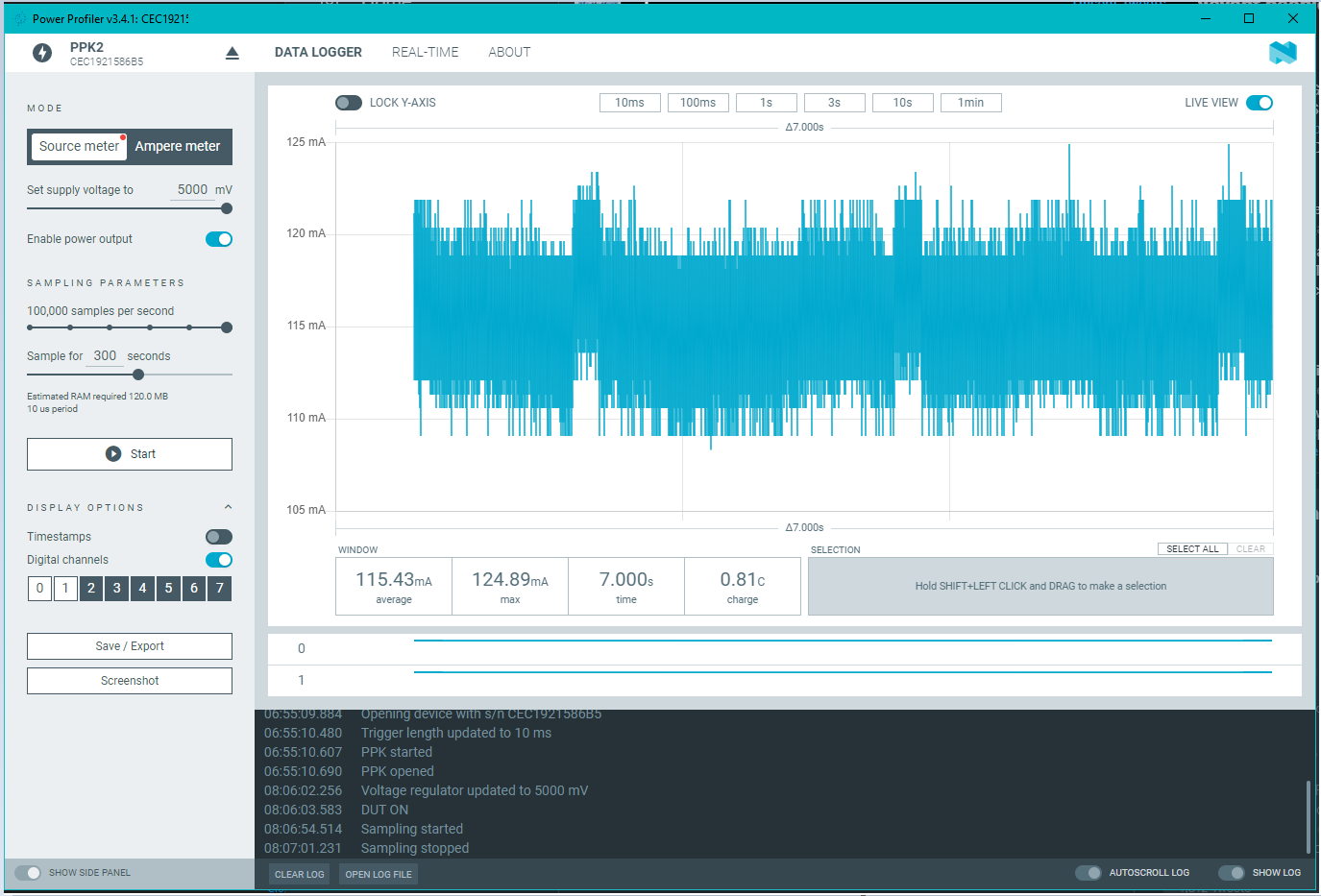1321x896 pixels.
Task: Click the 124.89mA max value
Action: click(x=510, y=580)
